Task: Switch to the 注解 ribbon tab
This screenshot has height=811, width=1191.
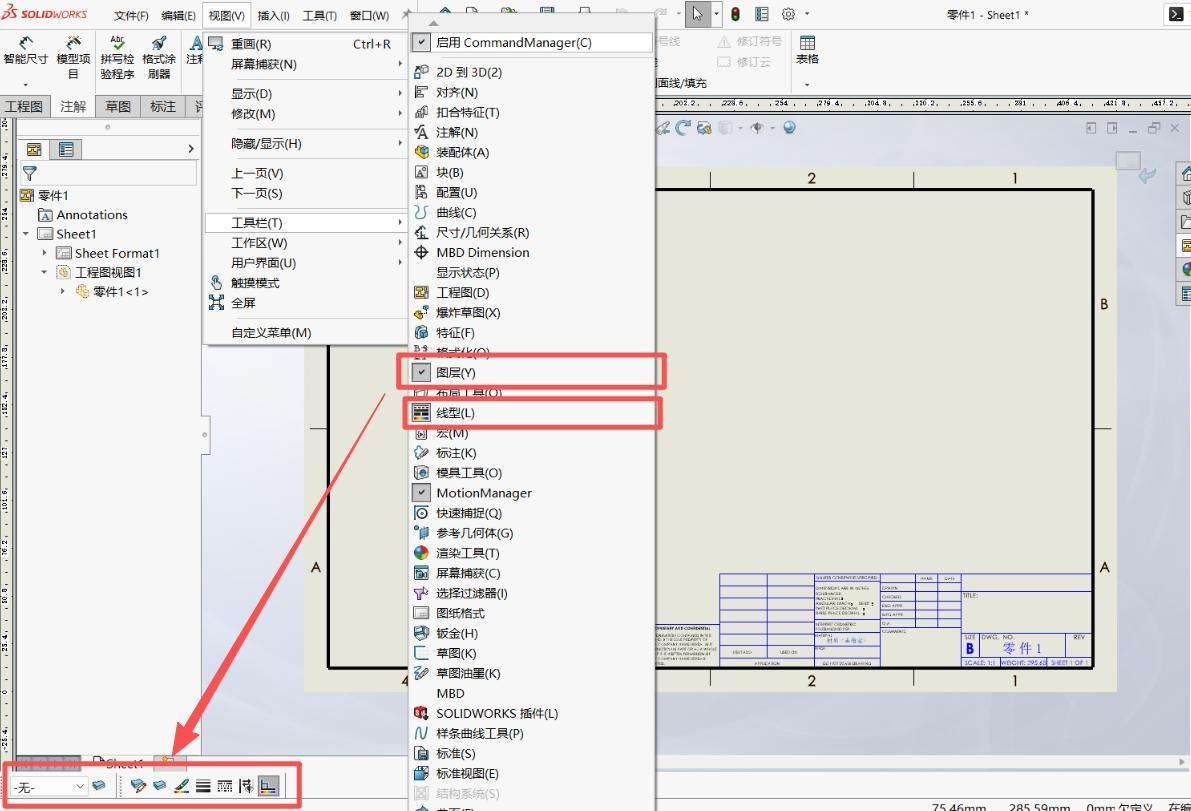Action: 73,106
